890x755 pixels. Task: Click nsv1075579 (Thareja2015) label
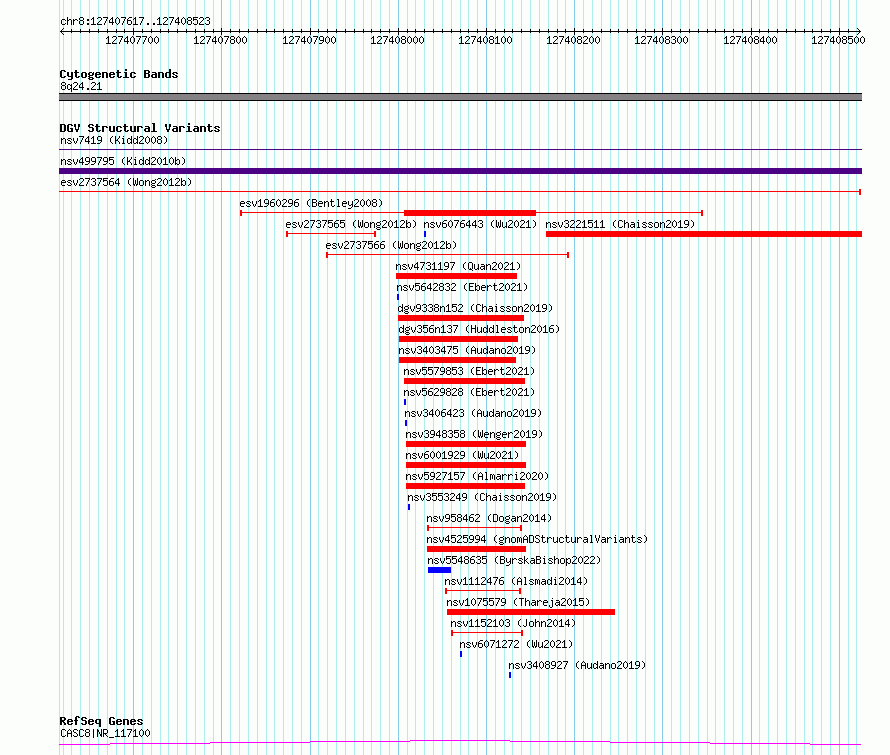coord(518,602)
